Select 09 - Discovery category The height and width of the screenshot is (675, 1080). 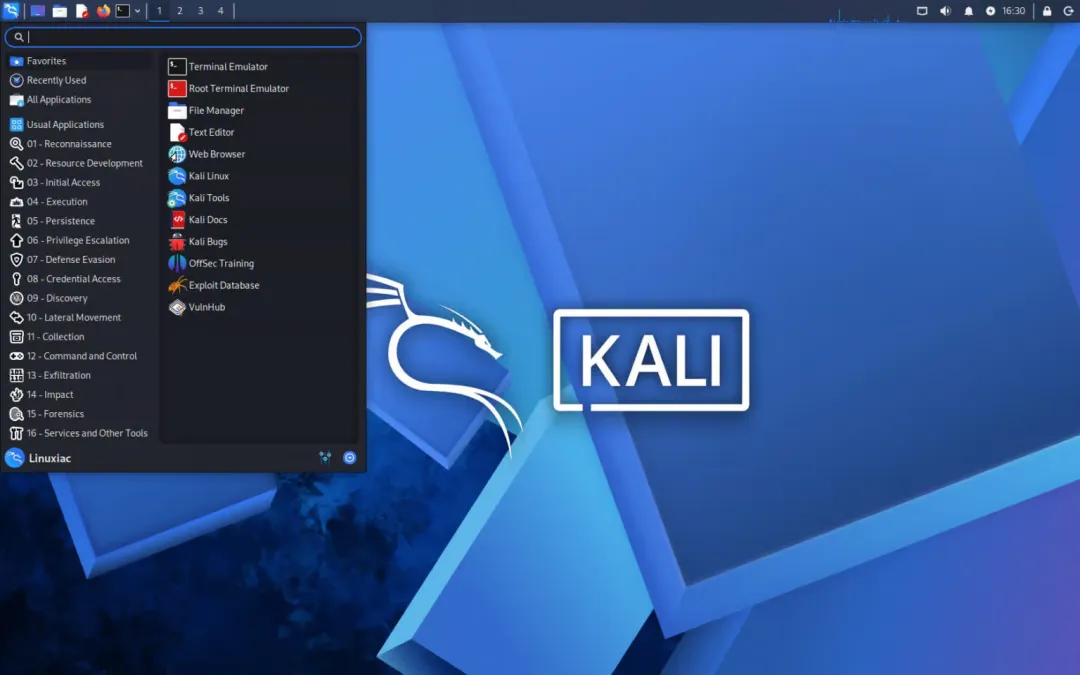80,298
